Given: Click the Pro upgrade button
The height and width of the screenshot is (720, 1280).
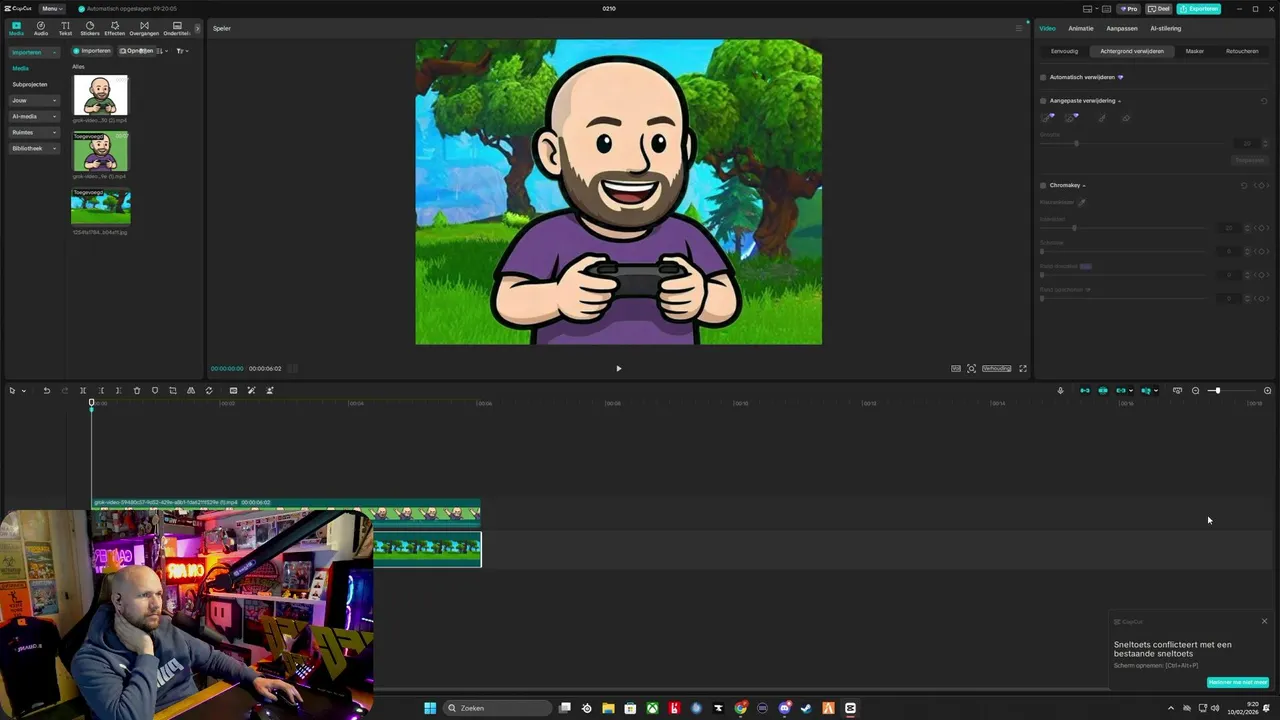Looking at the screenshot, I should tap(1129, 9).
